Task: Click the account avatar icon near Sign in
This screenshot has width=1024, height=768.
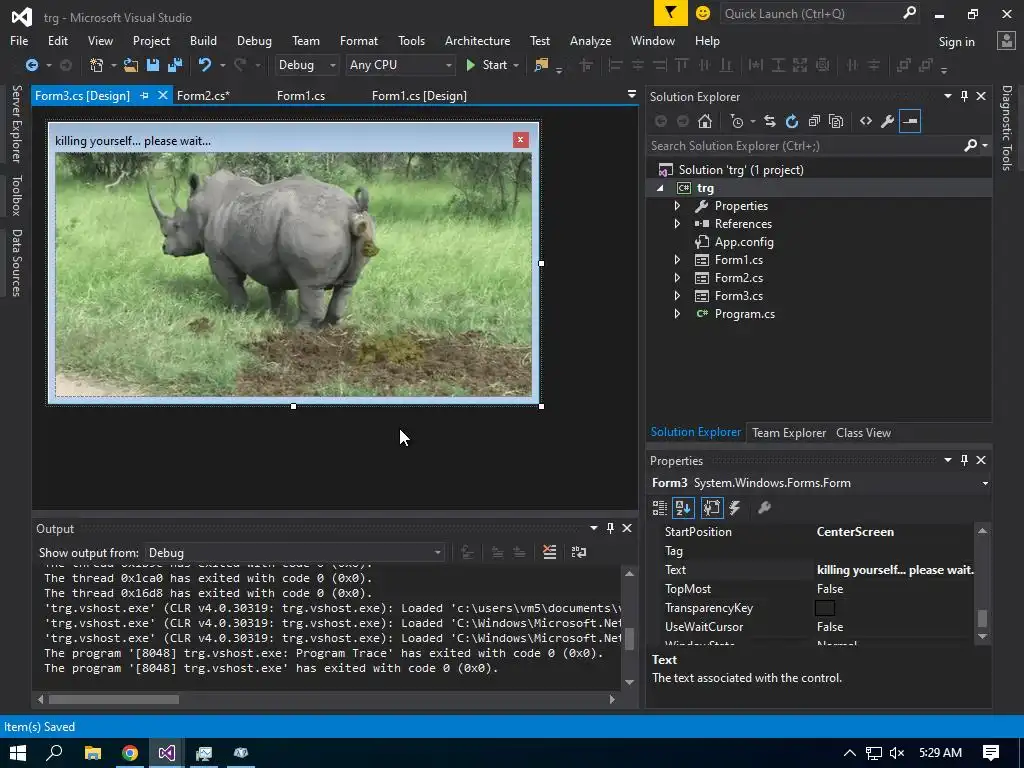Action: pos(1006,41)
